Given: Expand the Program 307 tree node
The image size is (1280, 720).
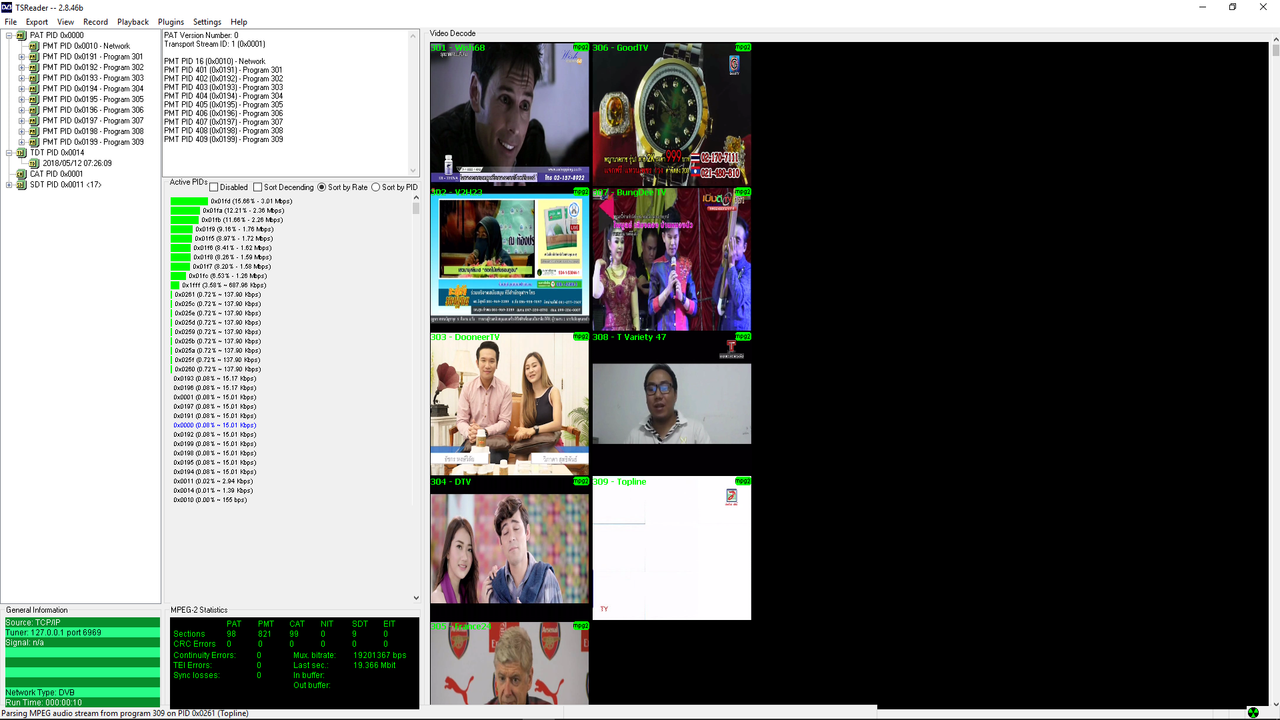Looking at the screenshot, I should [22, 121].
